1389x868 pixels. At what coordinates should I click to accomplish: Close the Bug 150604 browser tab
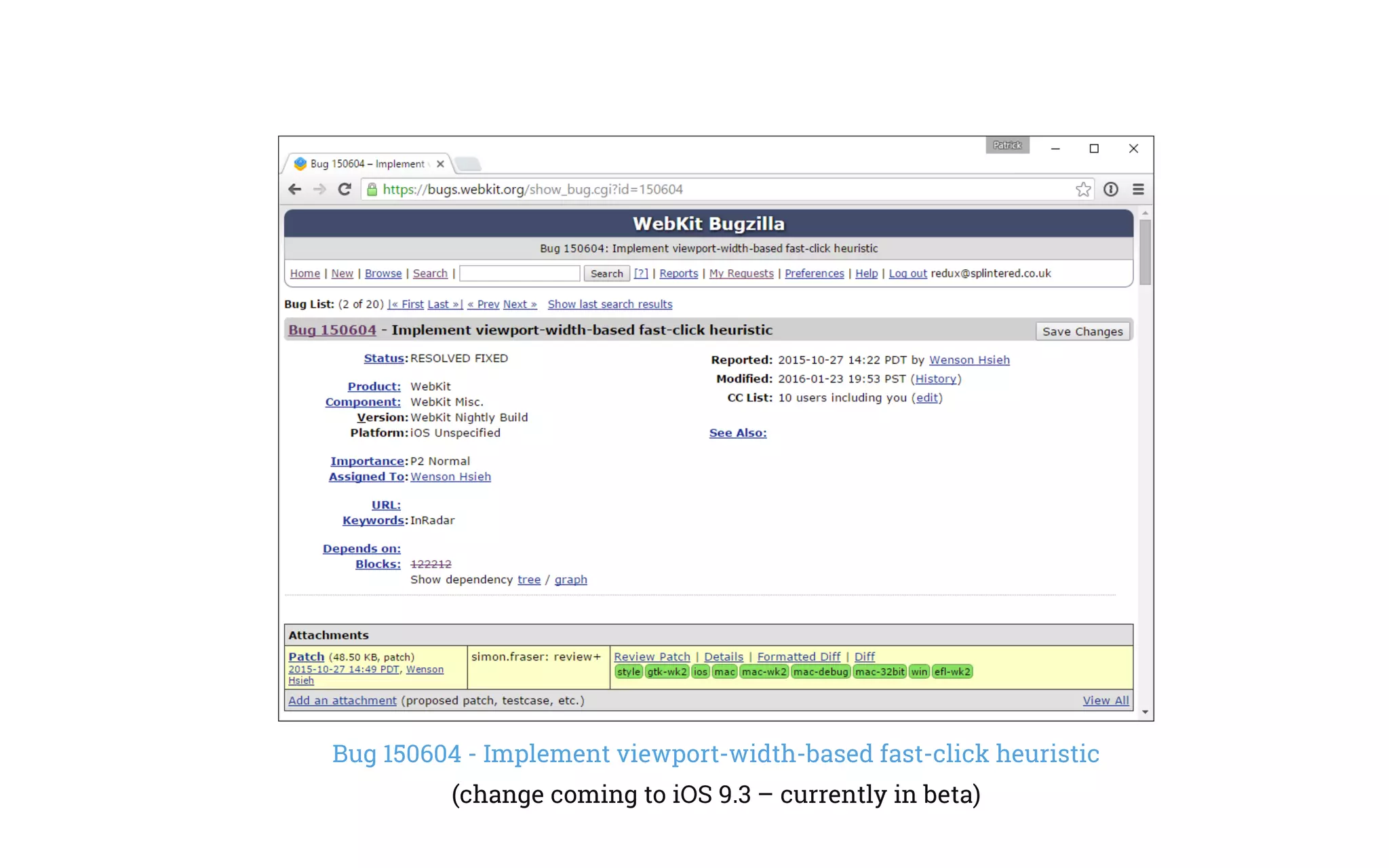(440, 164)
